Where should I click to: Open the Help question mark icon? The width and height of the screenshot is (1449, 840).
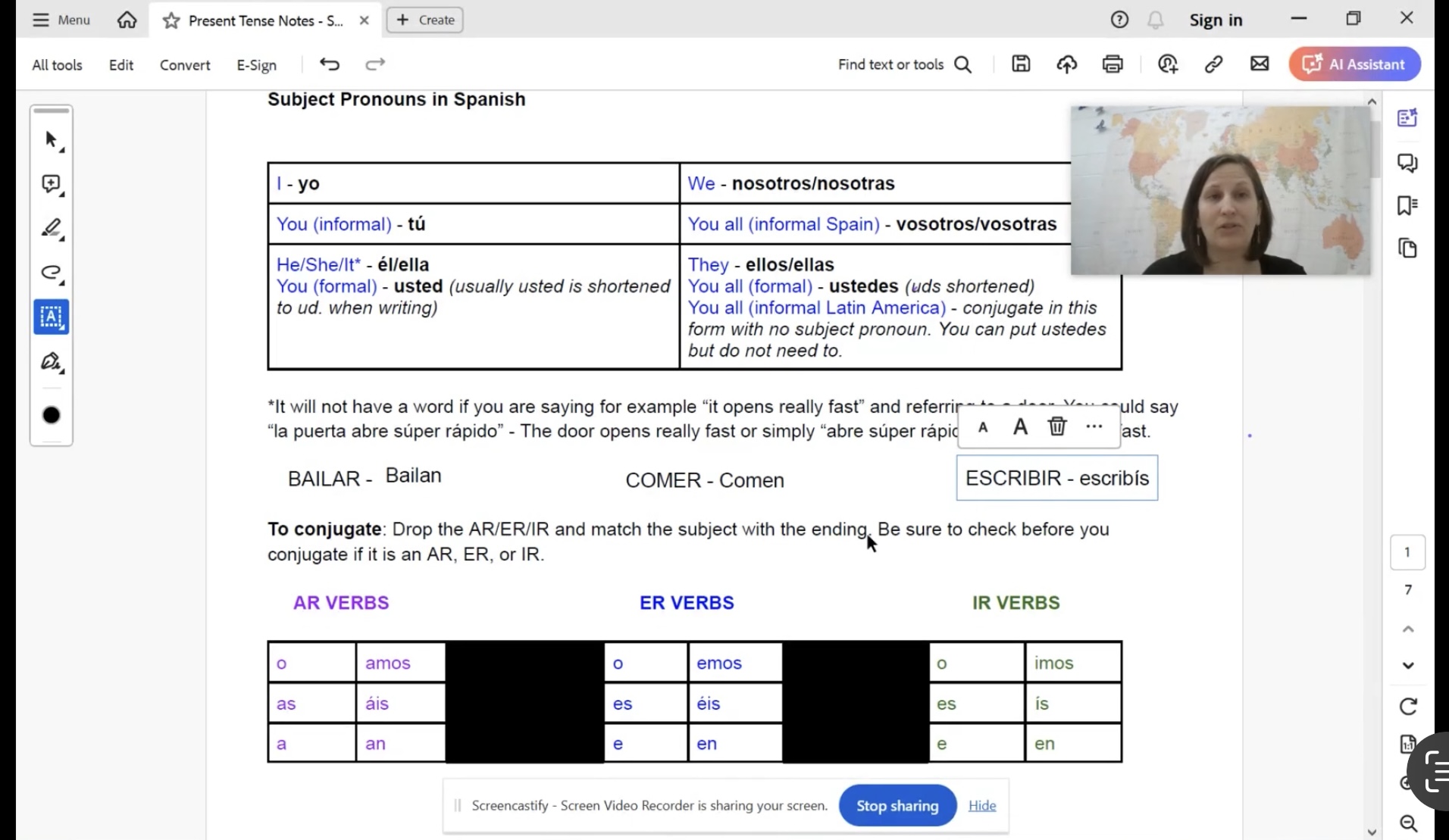[x=1119, y=20]
